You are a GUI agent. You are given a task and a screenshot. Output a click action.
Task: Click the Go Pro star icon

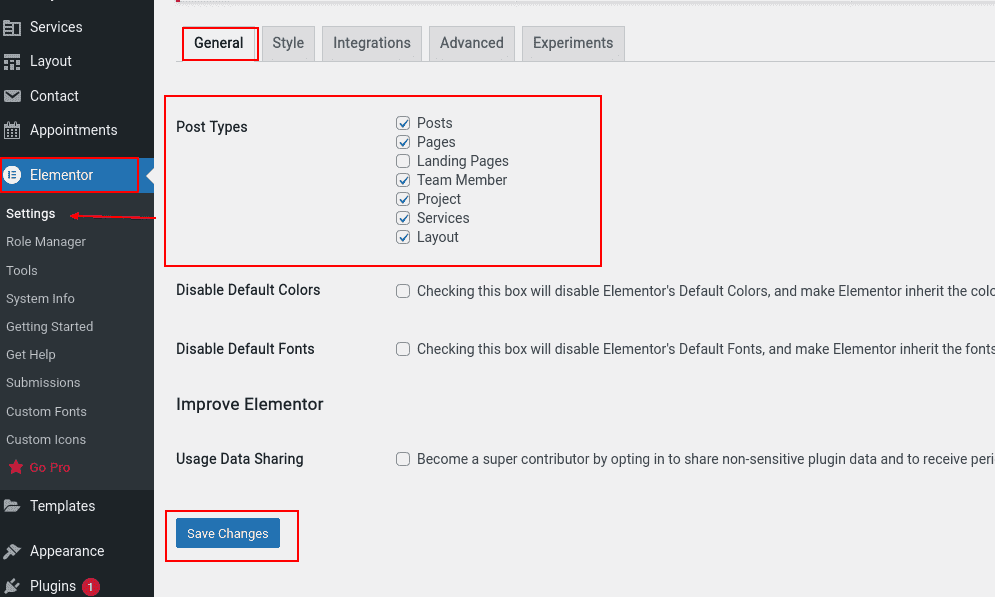pos(16,468)
